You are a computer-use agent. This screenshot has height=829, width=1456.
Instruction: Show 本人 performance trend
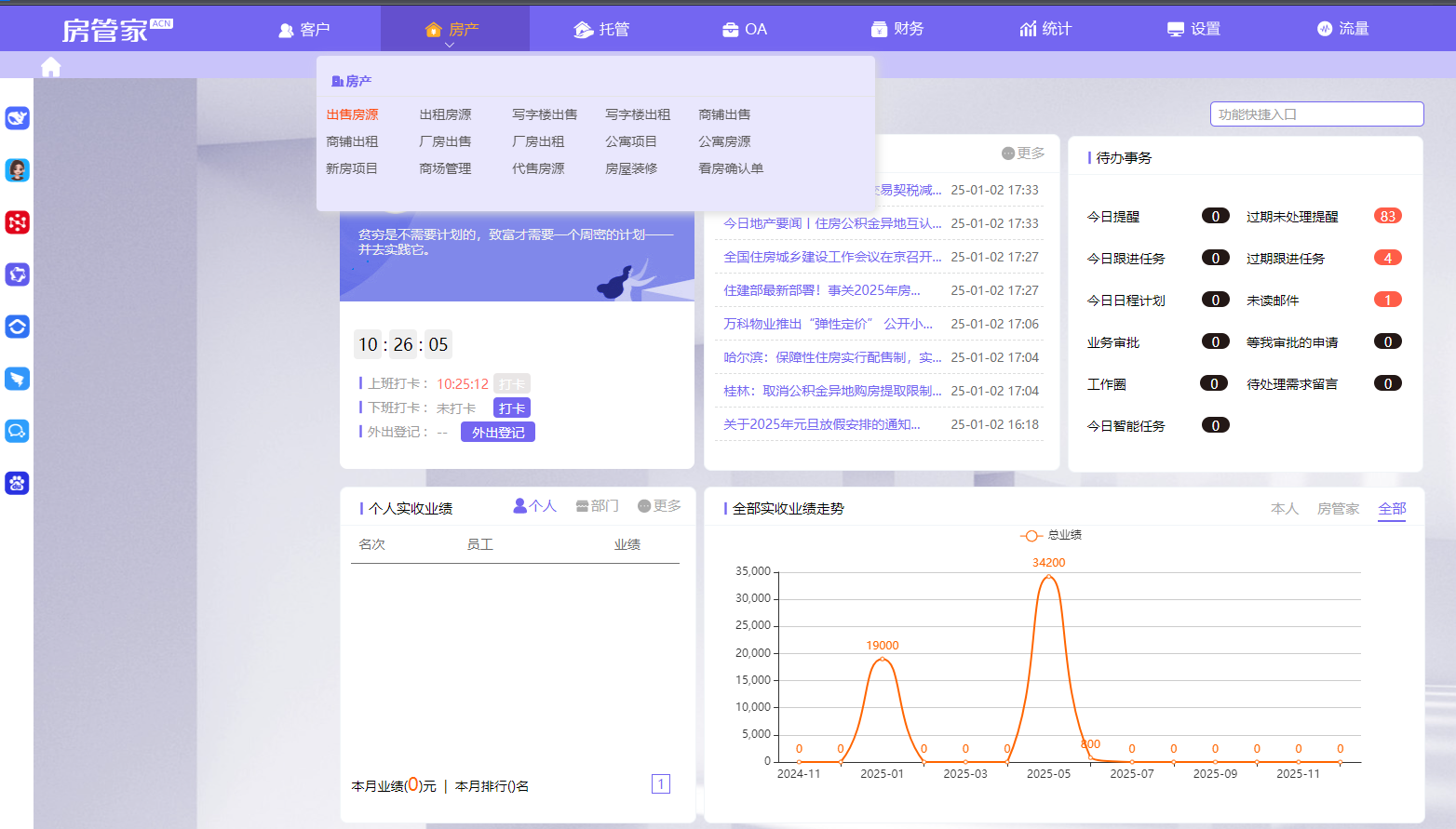tap(1284, 509)
